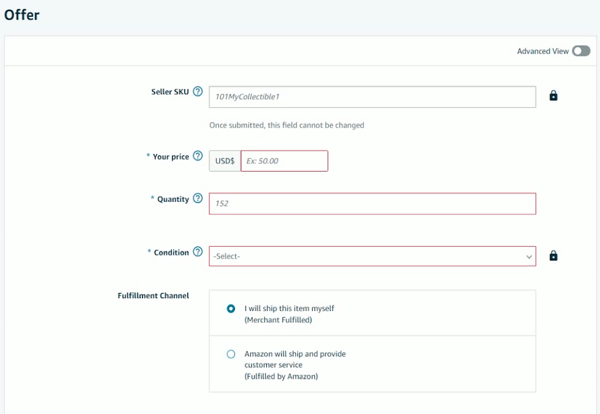Click the help icon beside Seller SKU
Viewport: 600px width, 414px height.
pyautogui.click(x=197, y=91)
